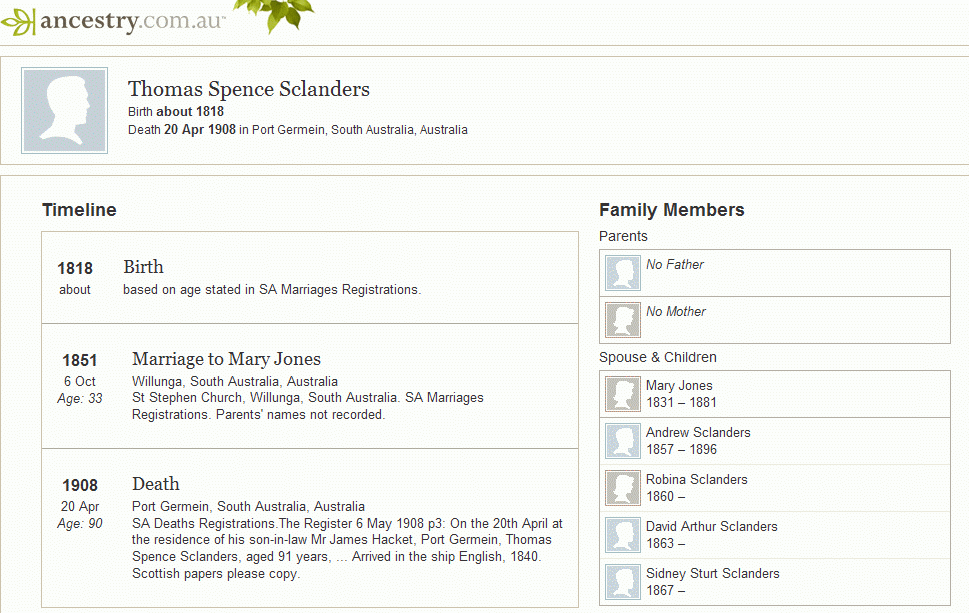Screen dimensions: 969x613
Task: Click 'Scottish papers please copy.' text
Action: point(216,573)
